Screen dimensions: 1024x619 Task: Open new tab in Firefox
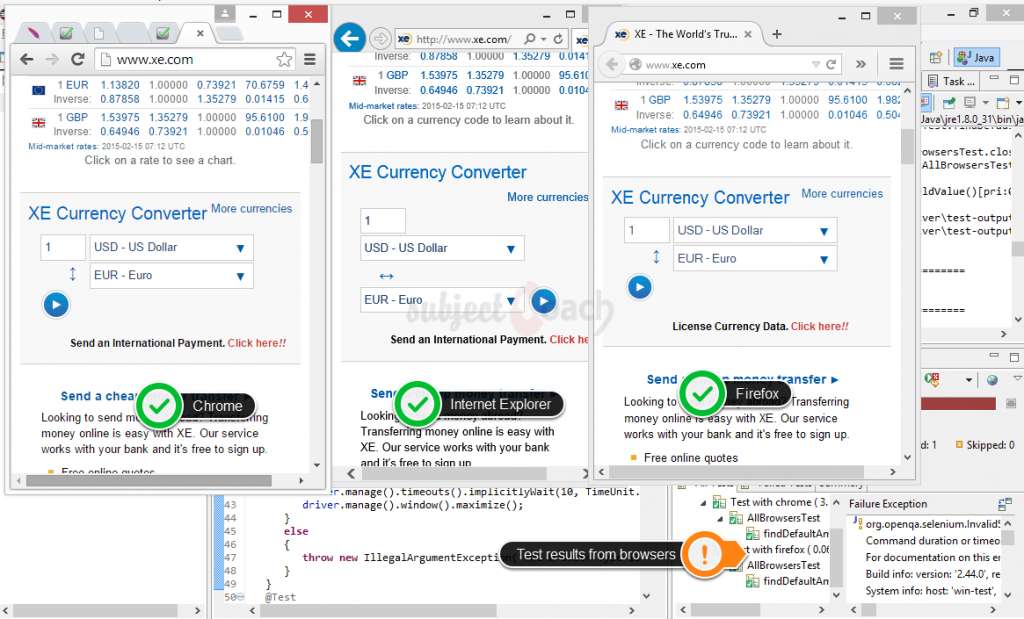tap(777, 33)
